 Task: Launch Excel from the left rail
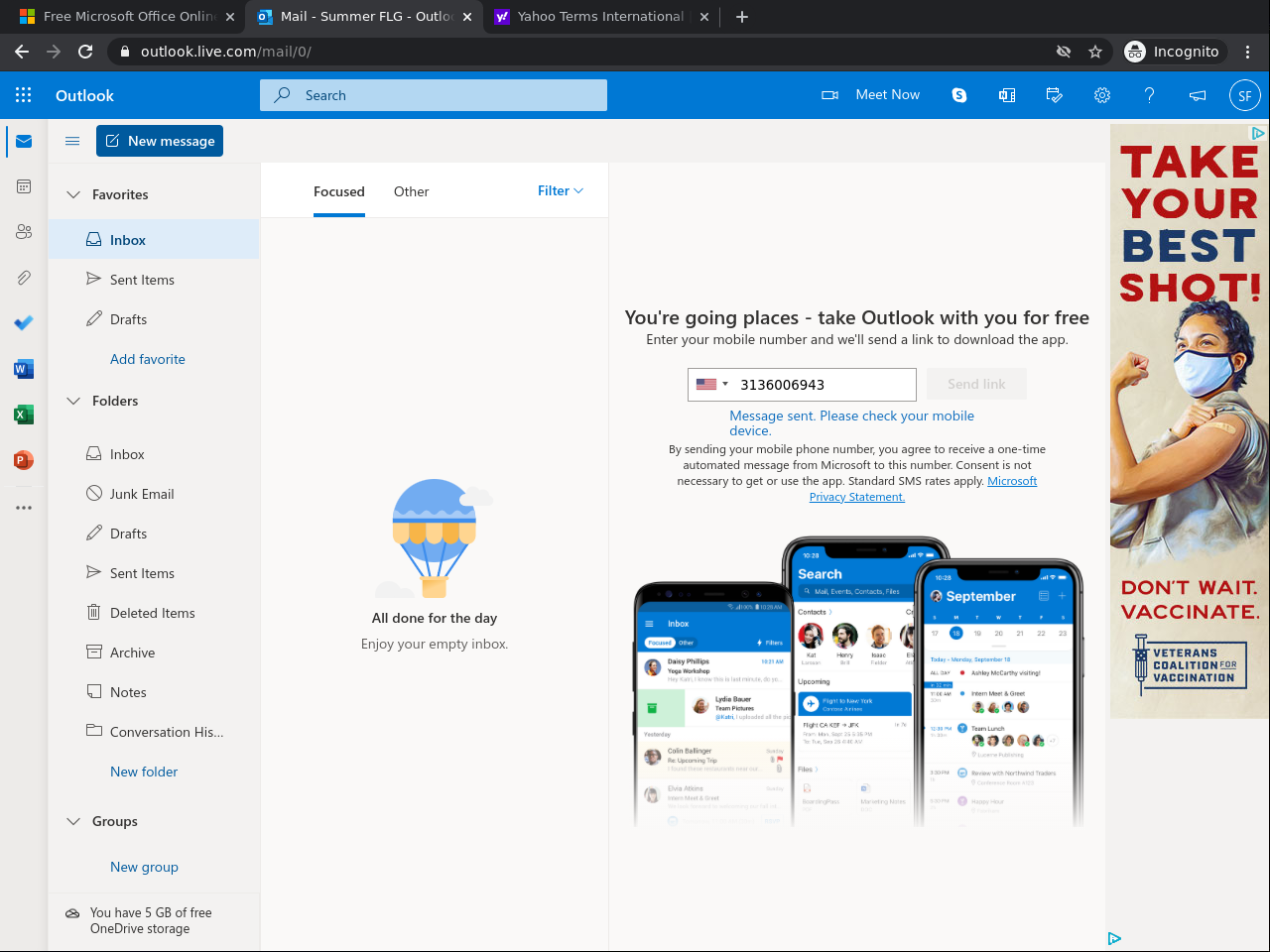(x=24, y=415)
